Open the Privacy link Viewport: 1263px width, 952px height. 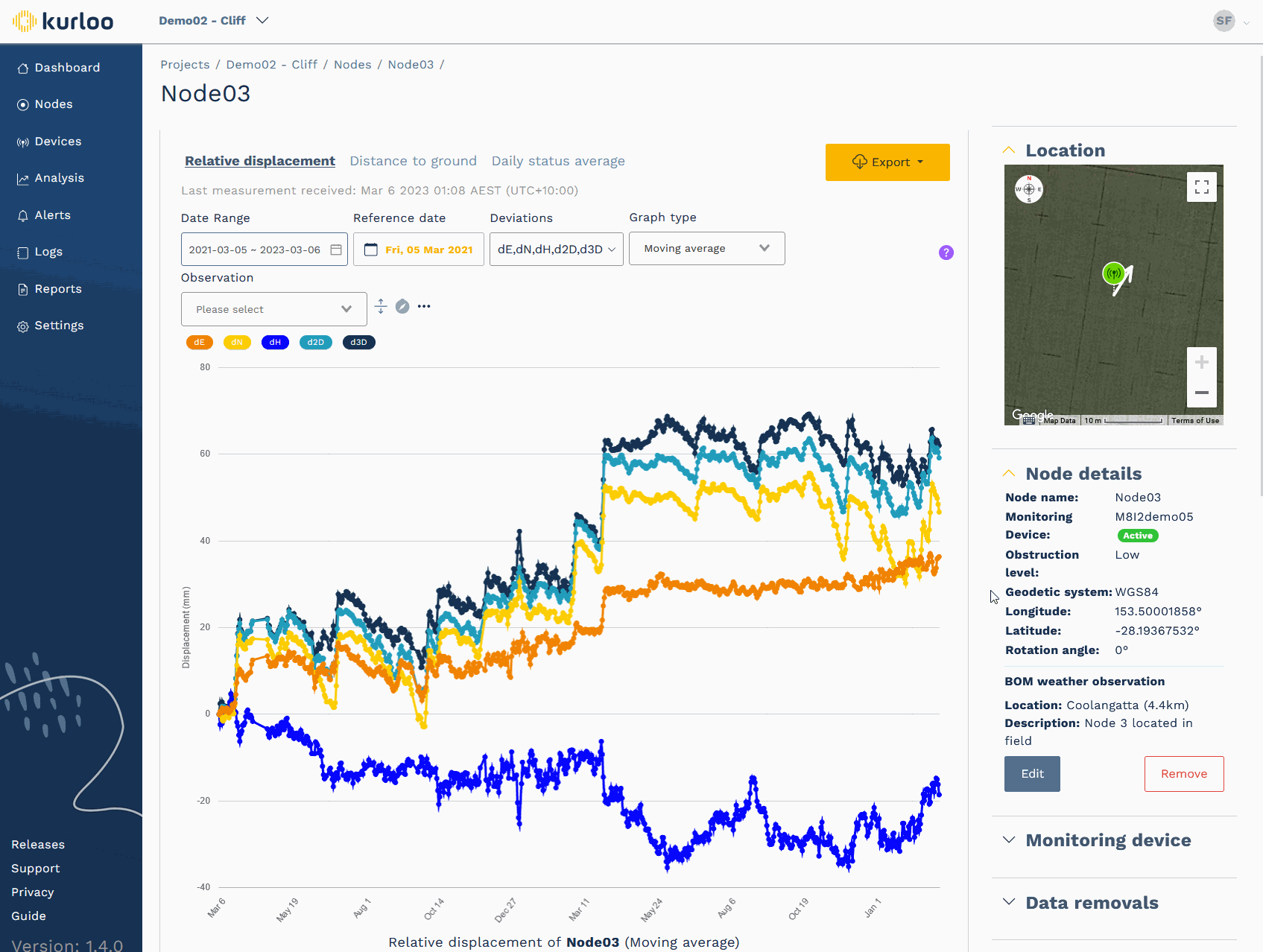[33, 892]
